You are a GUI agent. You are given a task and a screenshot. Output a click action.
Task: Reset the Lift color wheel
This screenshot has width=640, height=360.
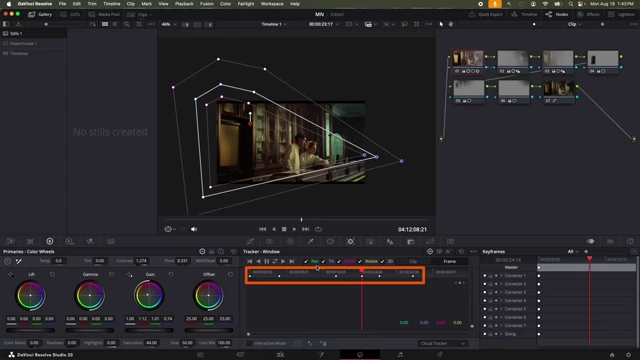coord(52,274)
